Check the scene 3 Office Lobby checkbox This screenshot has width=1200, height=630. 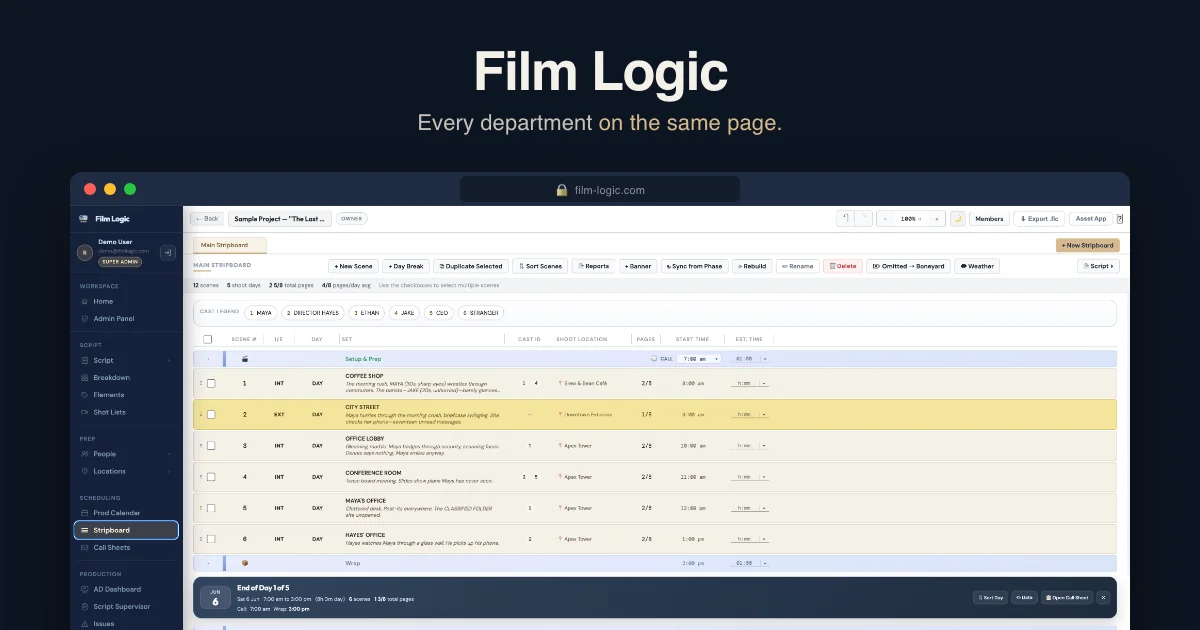click(x=211, y=446)
